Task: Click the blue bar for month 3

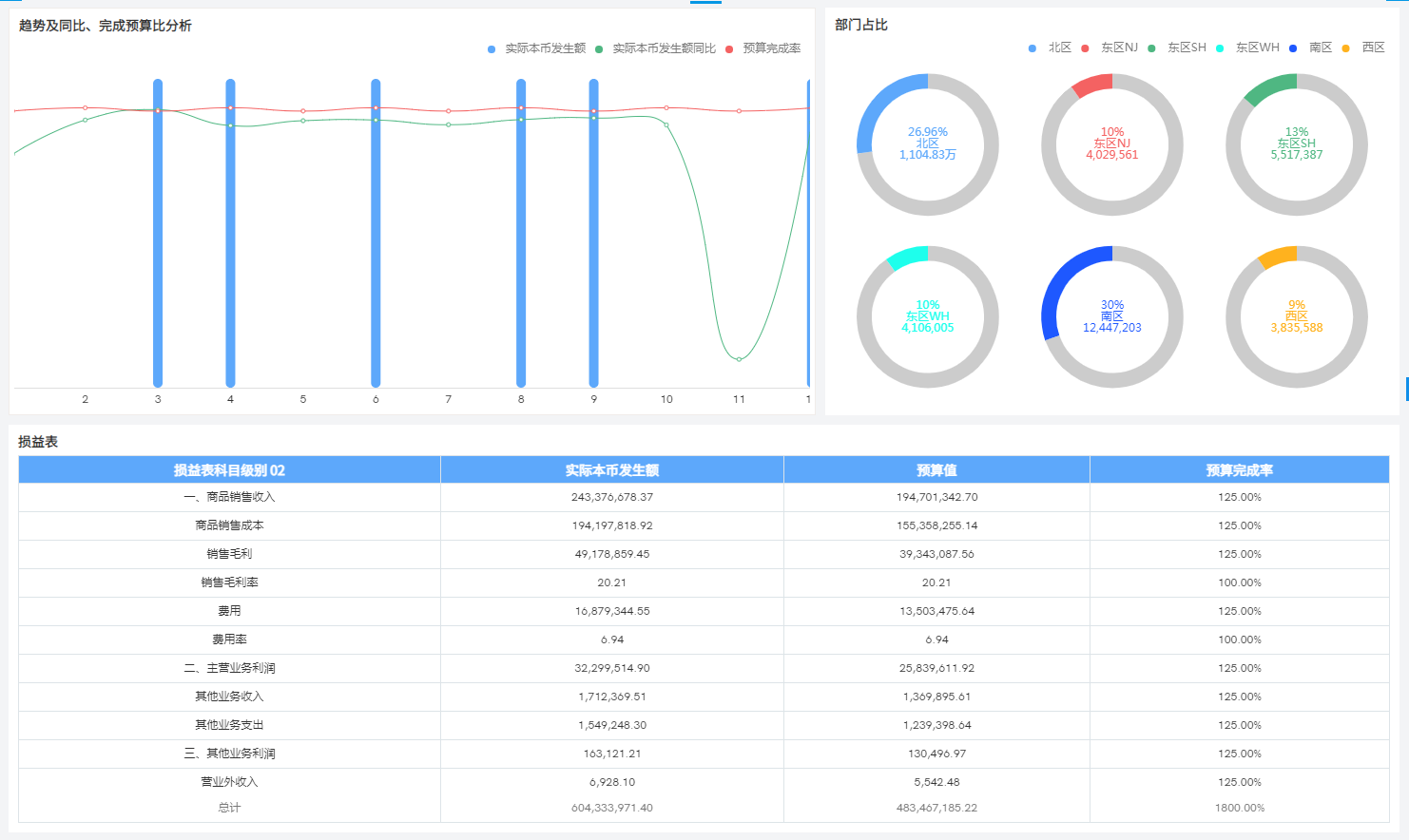Action: [158, 233]
